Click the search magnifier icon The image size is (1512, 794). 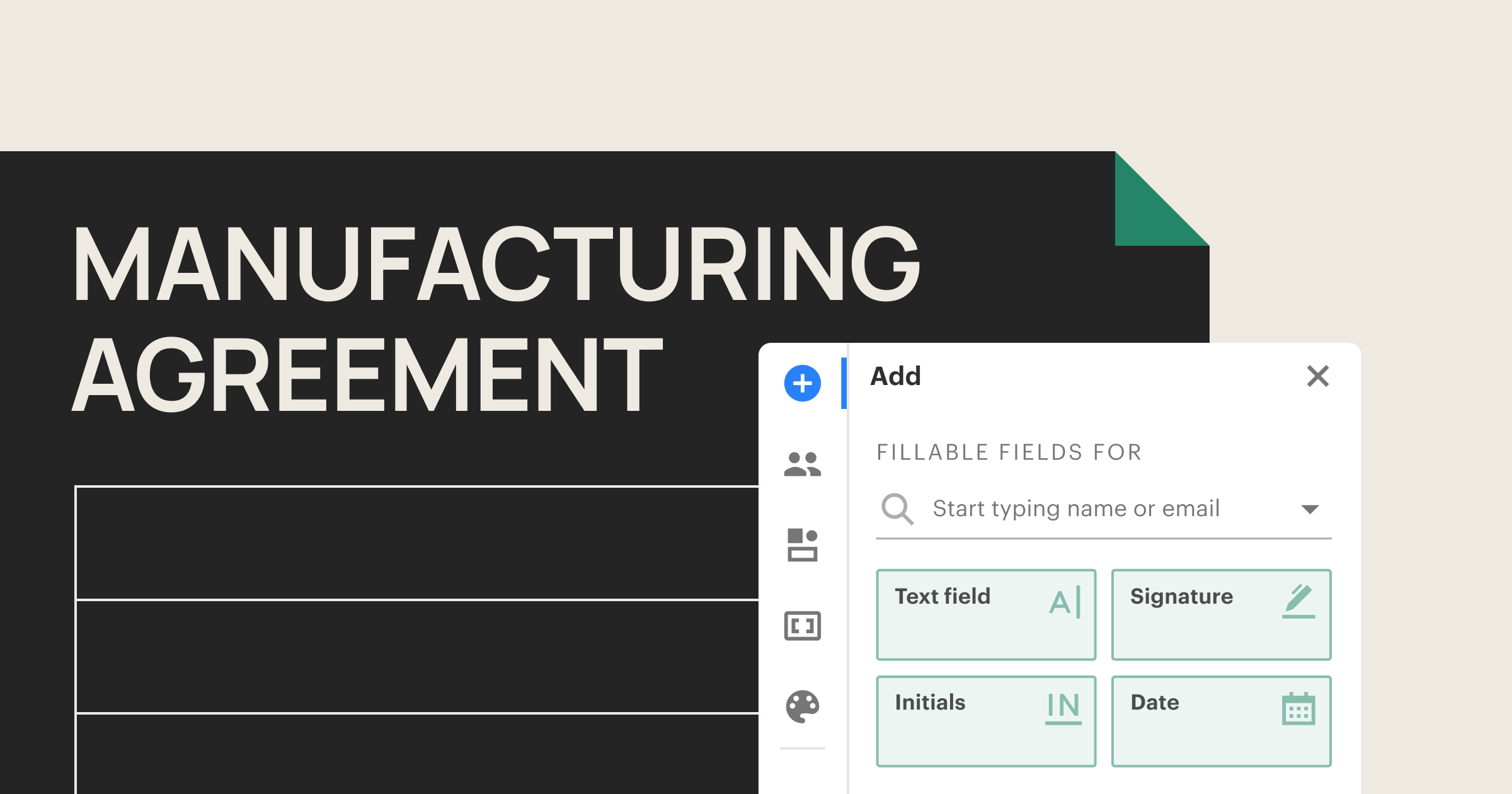[897, 508]
